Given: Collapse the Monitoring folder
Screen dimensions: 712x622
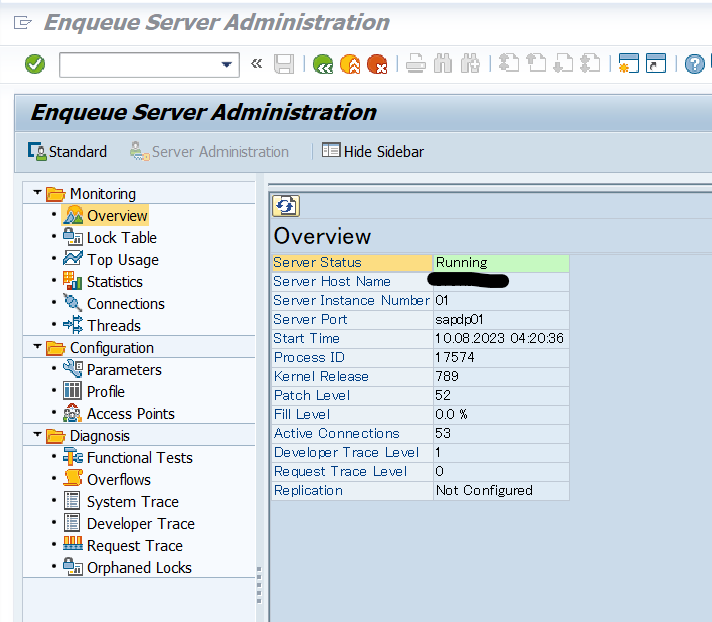Looking at the screenshot, I should coord(38,193).
